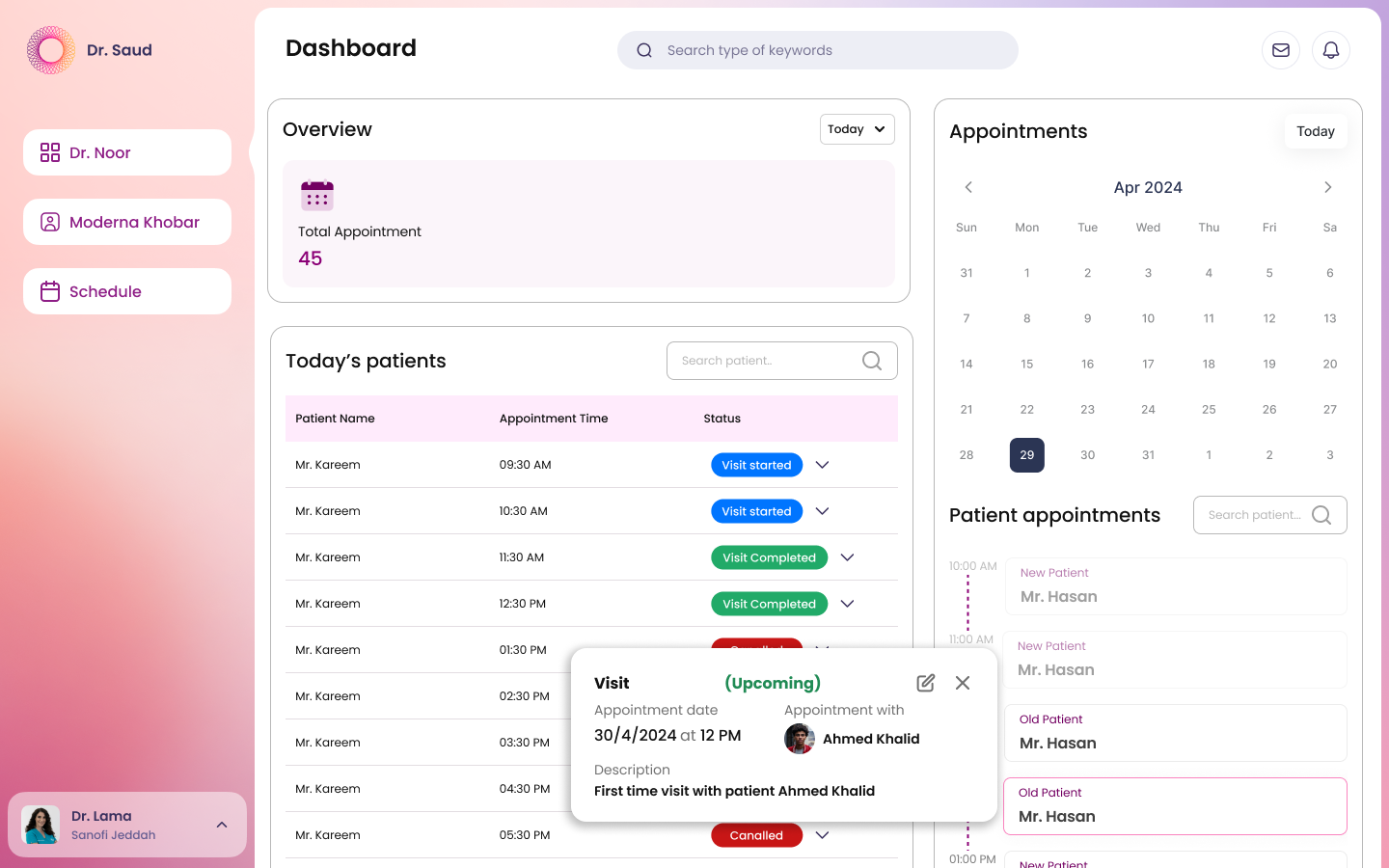Screen dimensions: 1389x868
Task: Open Moderna Khobar in sidebar
Action: point(127,222)
